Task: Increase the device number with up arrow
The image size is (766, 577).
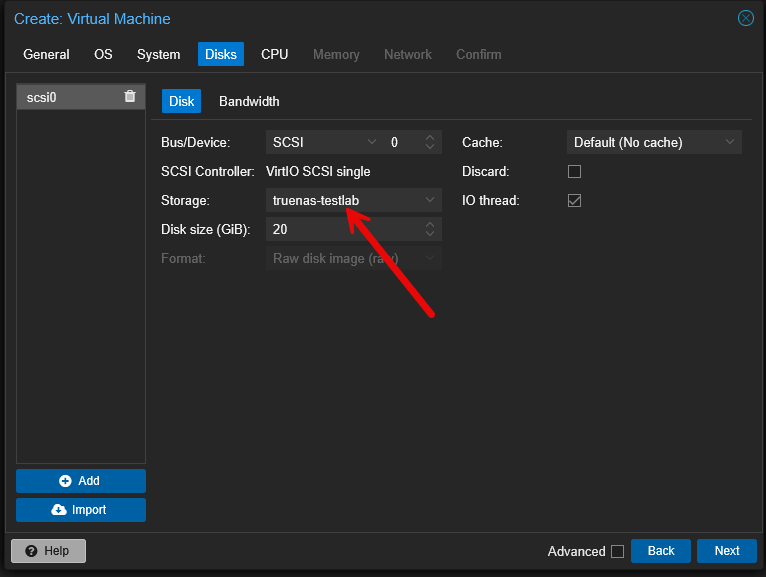Action: (429, 138)
